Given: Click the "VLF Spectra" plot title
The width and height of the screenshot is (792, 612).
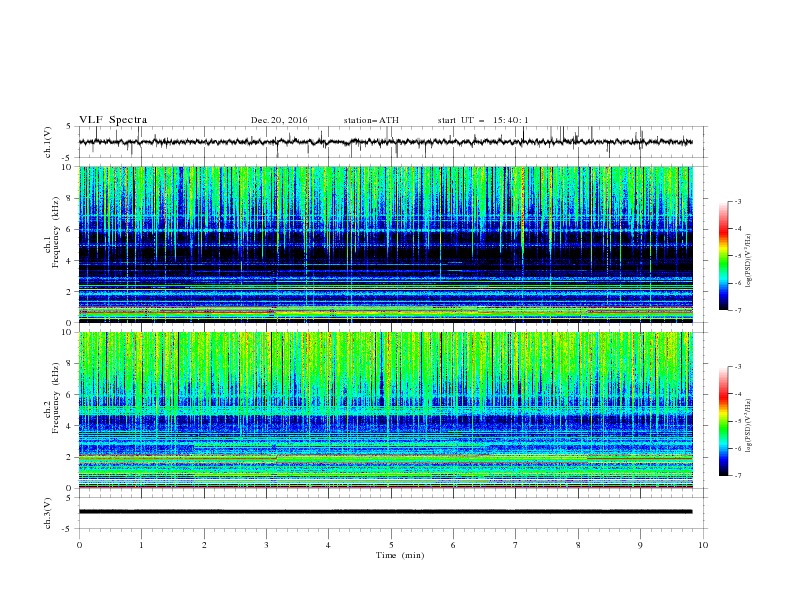Looking at the screenshot, I should (x=113, y=120).
